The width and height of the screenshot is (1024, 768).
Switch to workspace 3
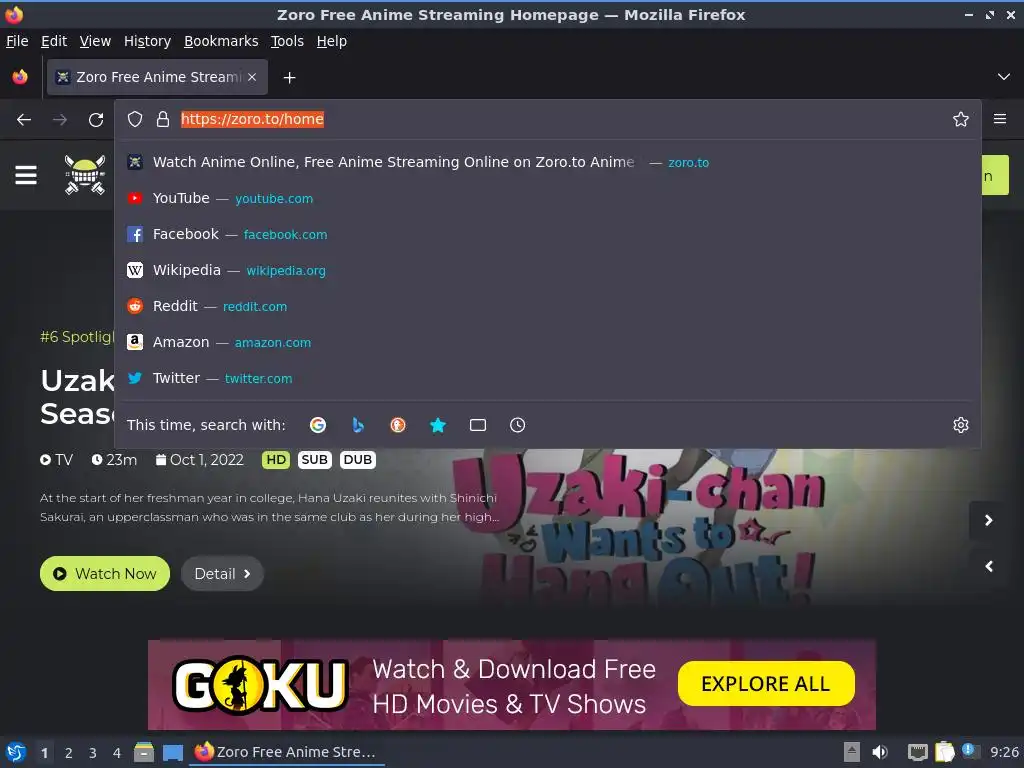click(x=93, y=753)
